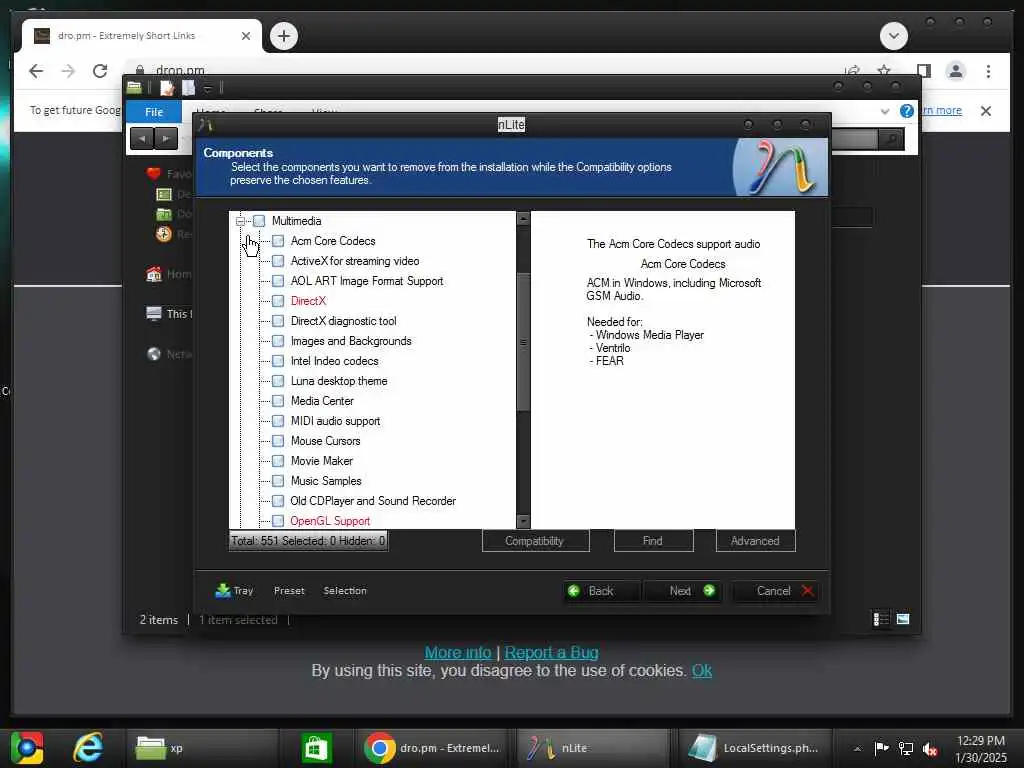Check the Multimedia parent checkbox

(x=259, y=221)
